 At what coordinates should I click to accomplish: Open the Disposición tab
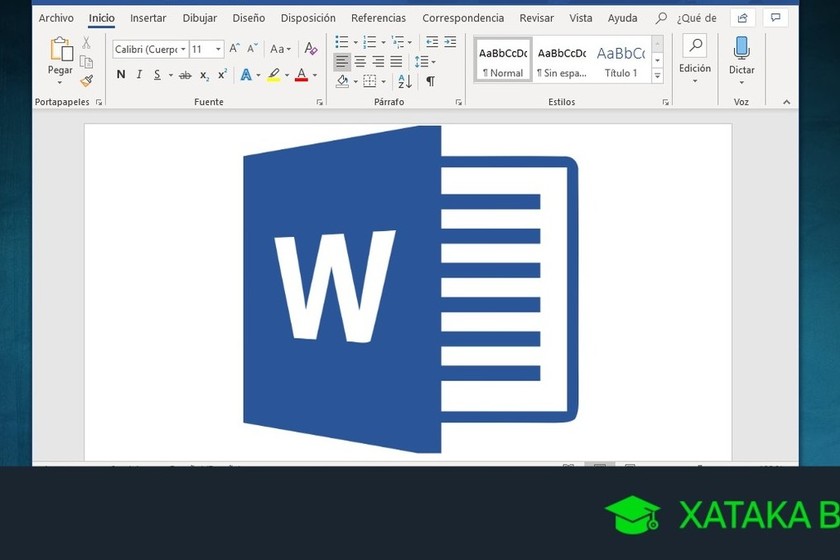click(x=308, y=18)
